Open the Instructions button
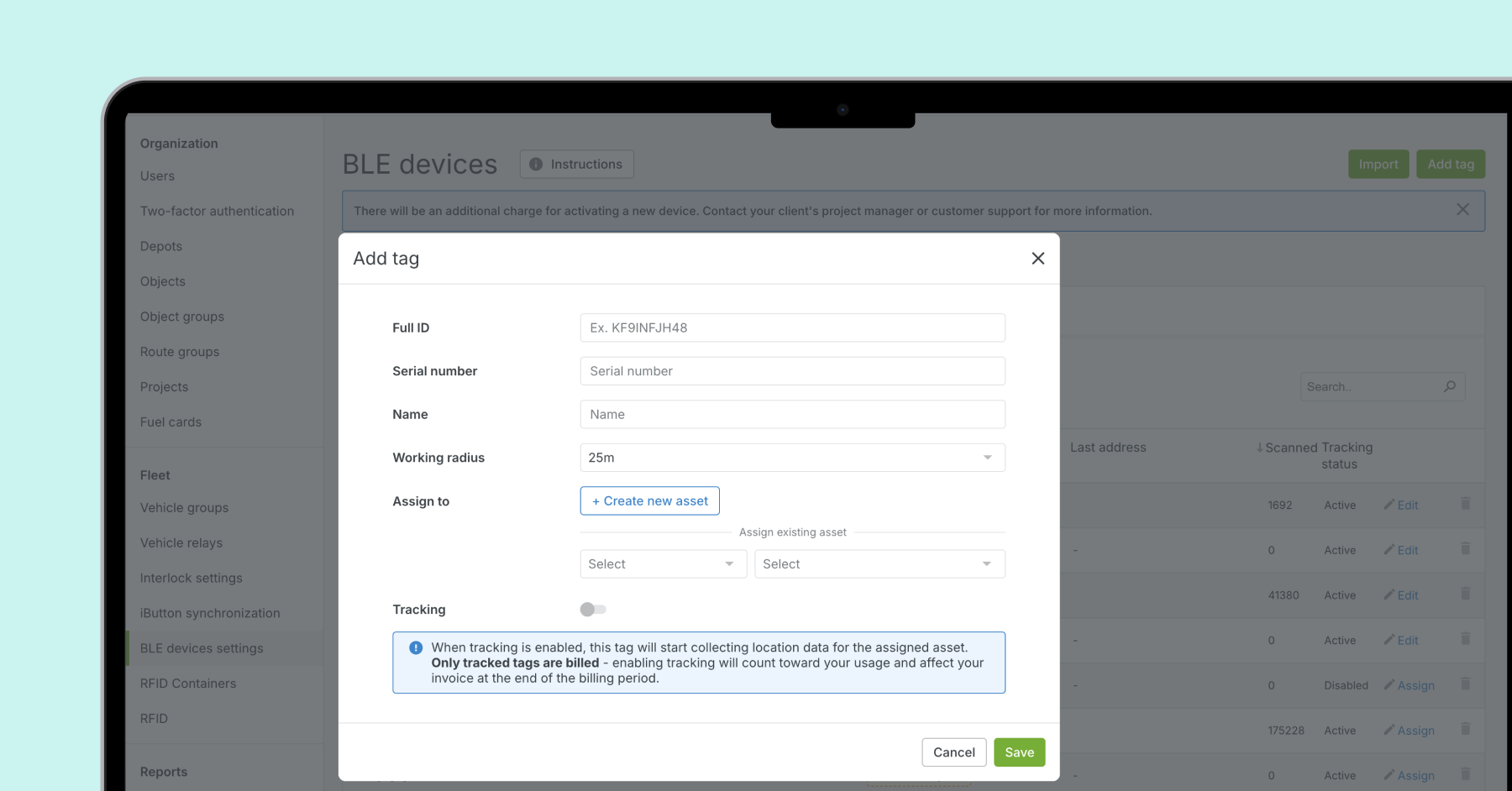This screenshot has width=1512, height=791. point(577,165)
